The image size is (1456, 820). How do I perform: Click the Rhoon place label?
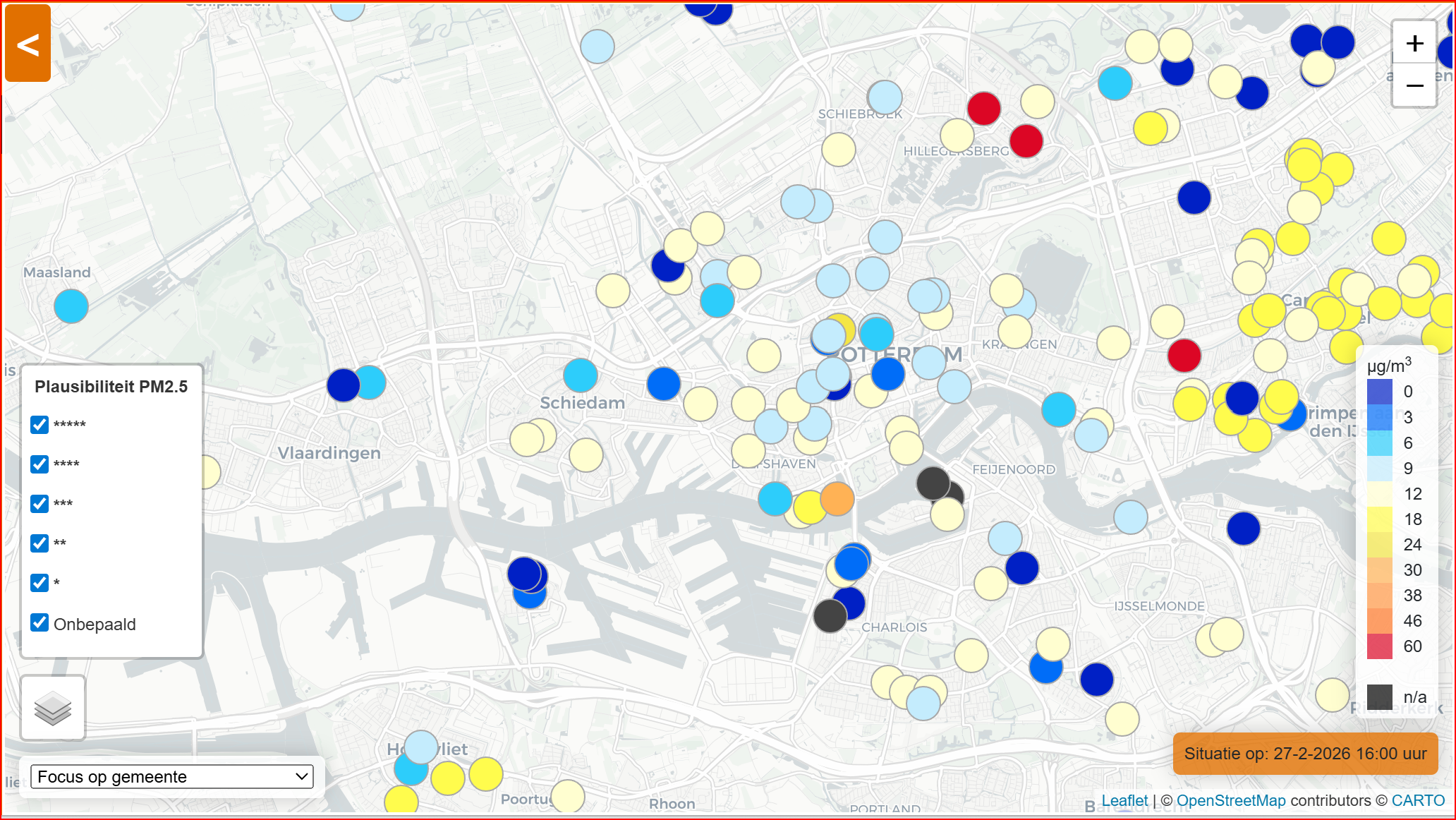[x=672, y=804]
